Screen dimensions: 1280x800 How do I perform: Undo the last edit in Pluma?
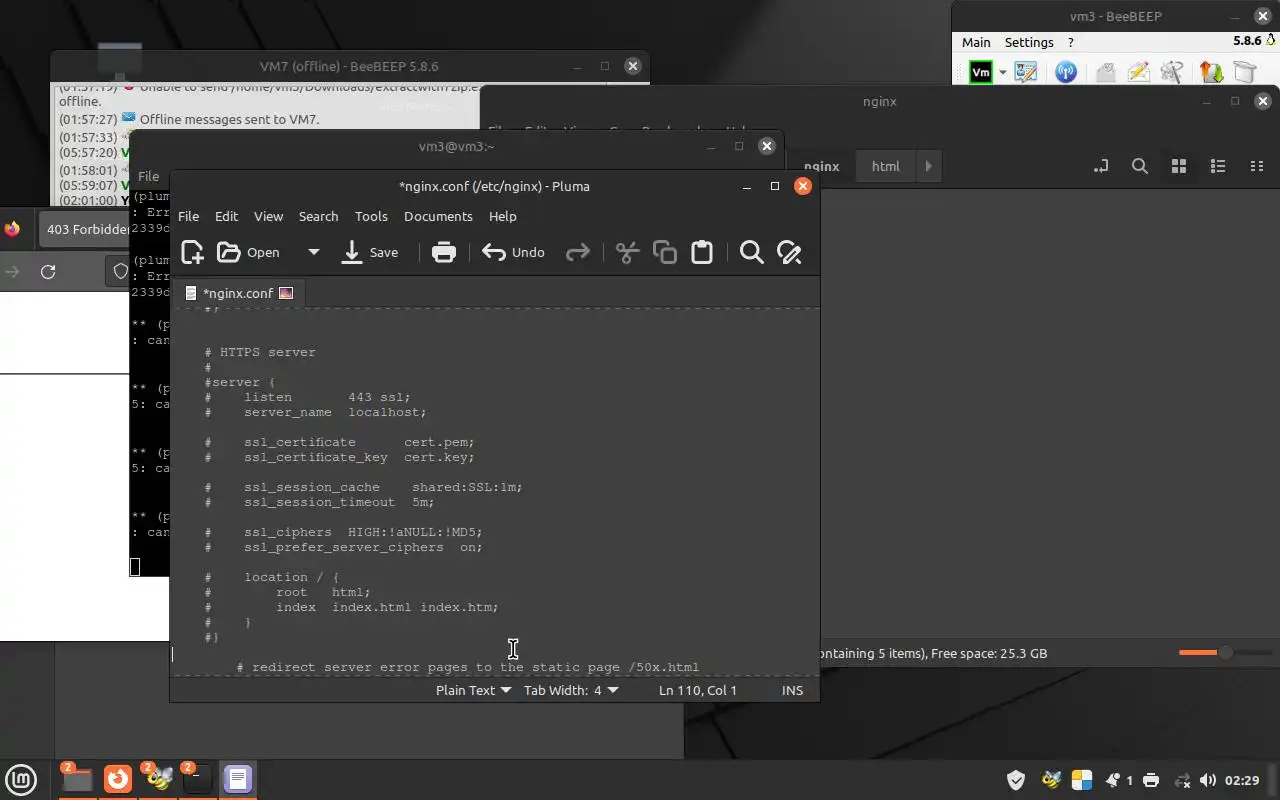(513, 252)
